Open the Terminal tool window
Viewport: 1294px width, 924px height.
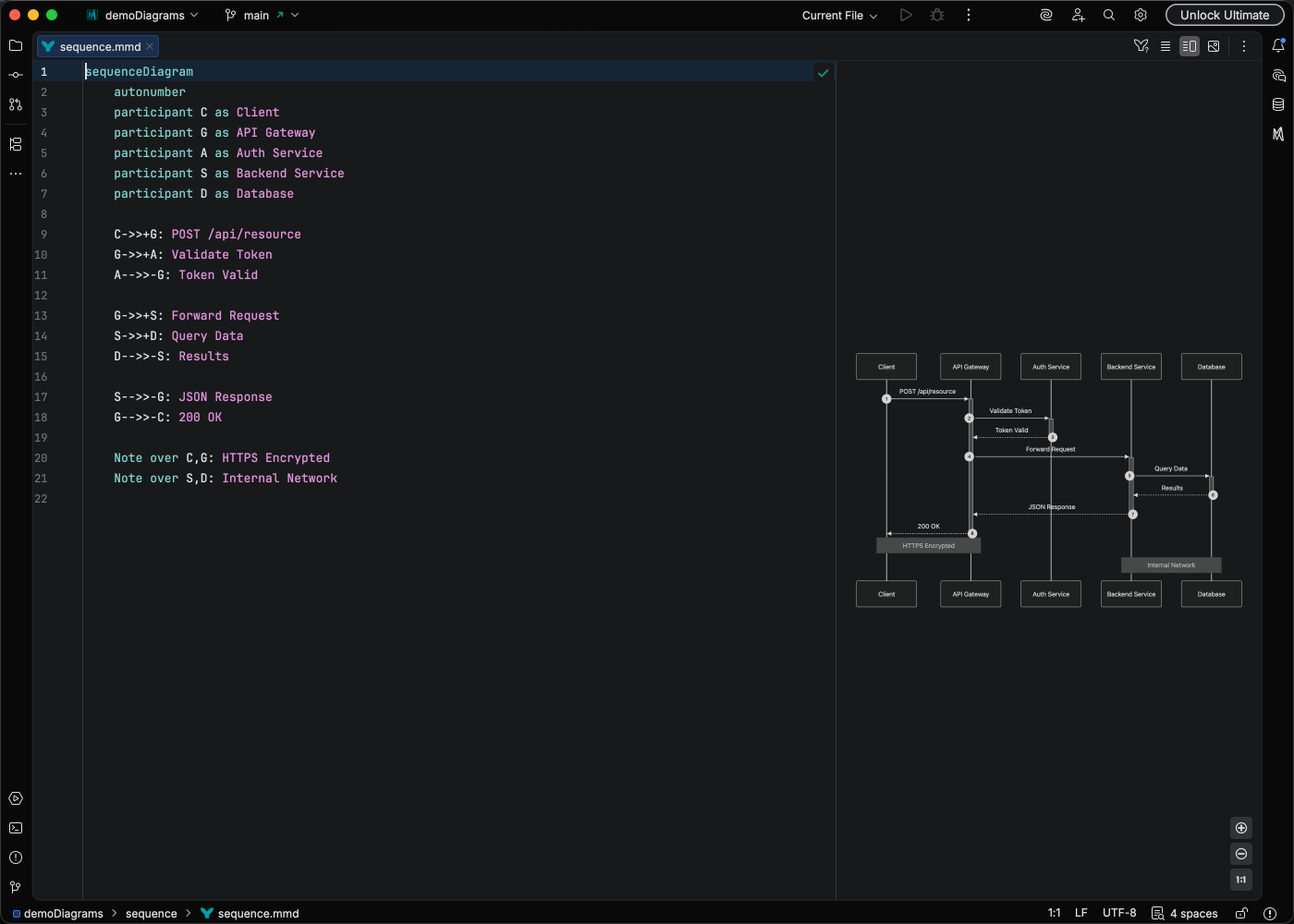point(16,828)
